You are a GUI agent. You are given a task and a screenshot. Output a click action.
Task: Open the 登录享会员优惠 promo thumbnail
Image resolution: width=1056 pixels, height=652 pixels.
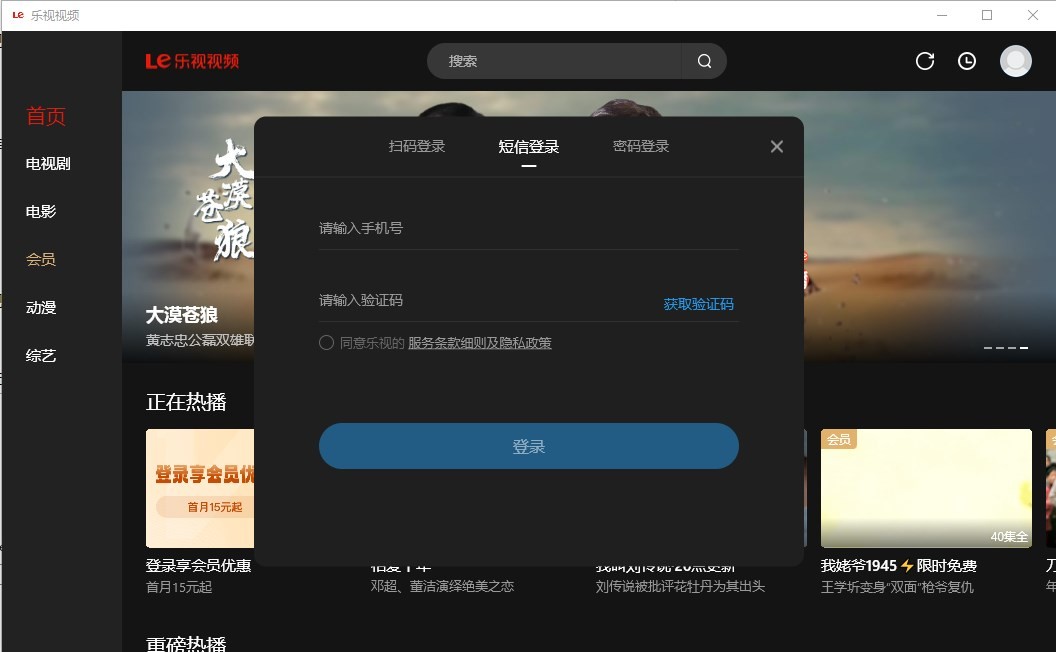(200, 488)
